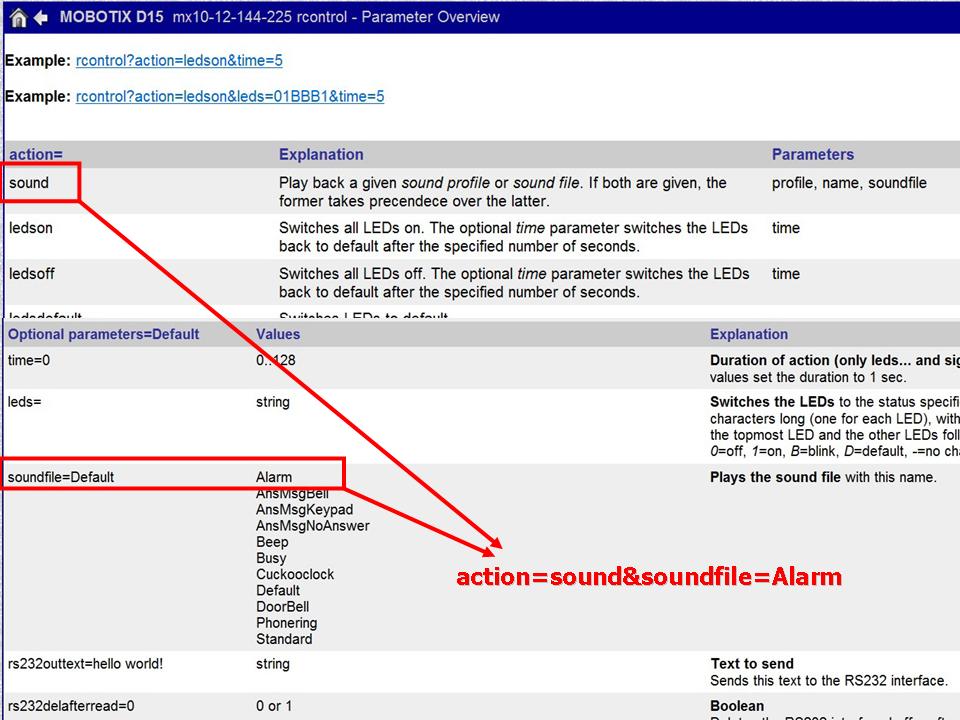Screen dimensions: 960x720
Task: Click the 'Values' column header
Action: point(278,334)
